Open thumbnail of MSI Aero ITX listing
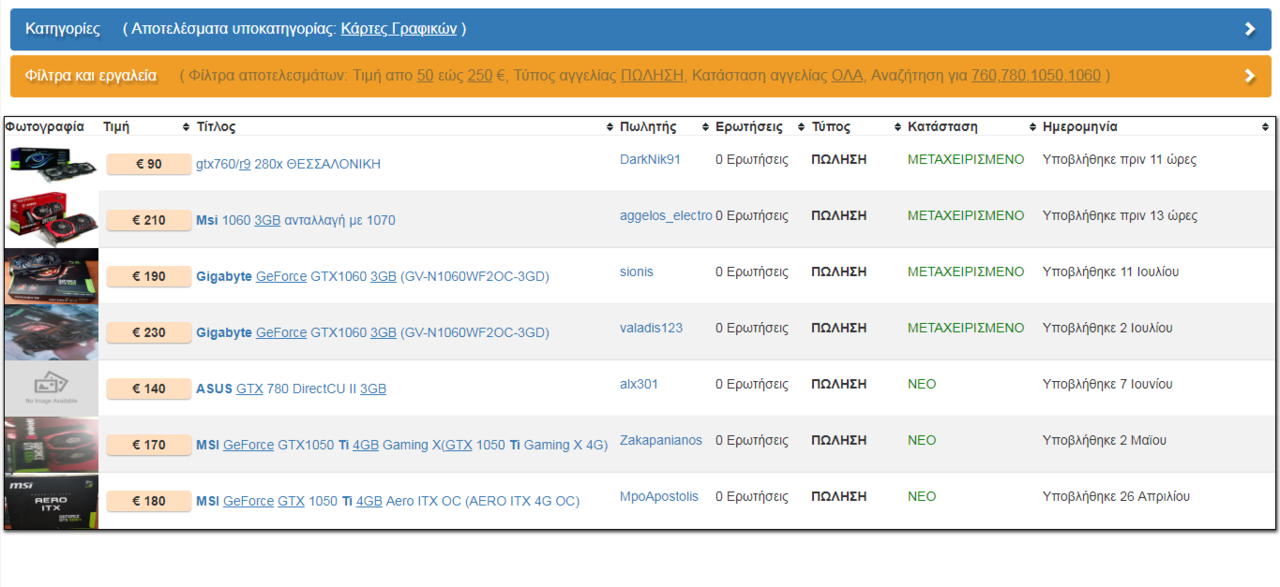1280x587 pixels. click(x=51, y=501)
